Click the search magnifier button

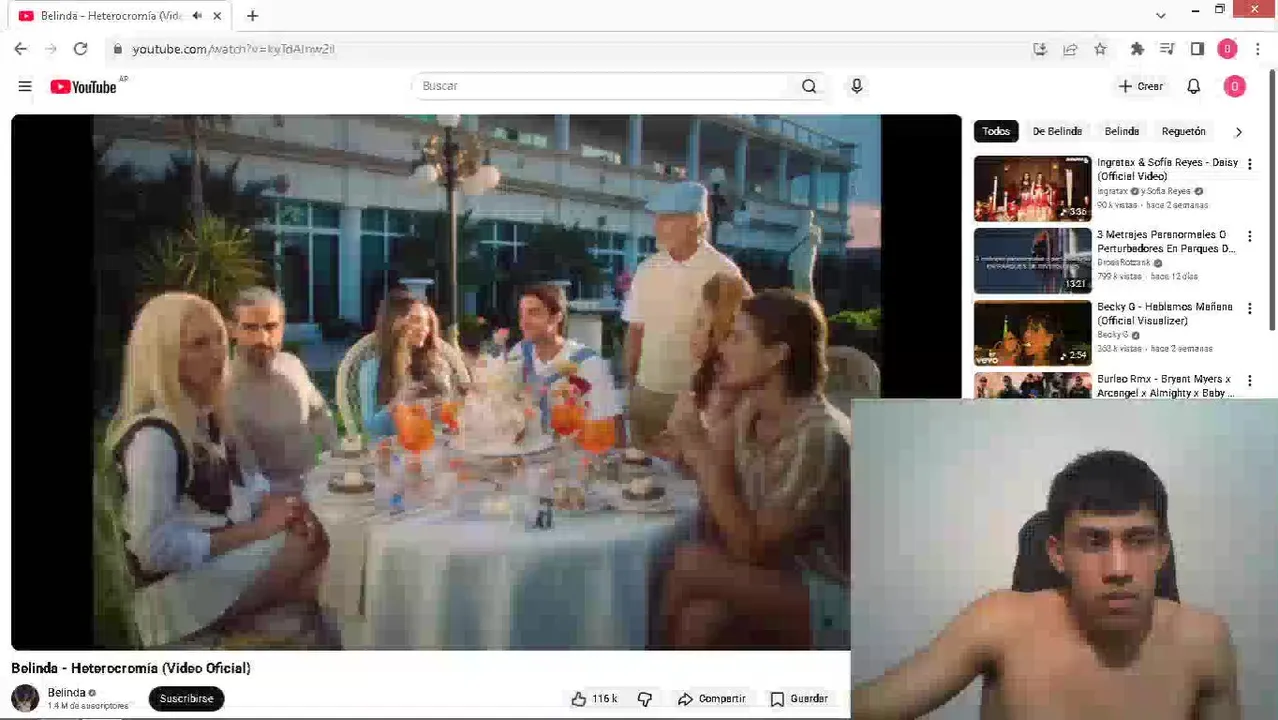point(809,86)
